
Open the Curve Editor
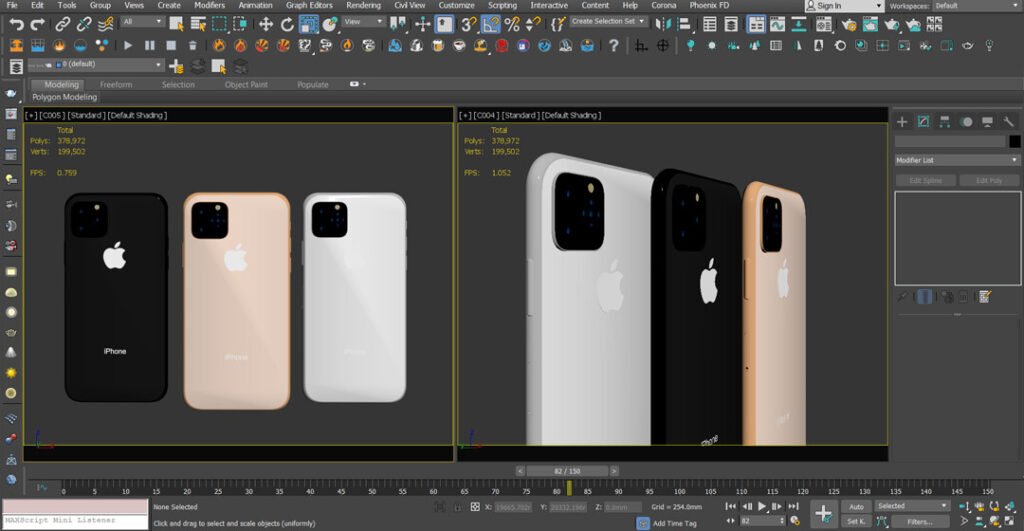[777, 25]
